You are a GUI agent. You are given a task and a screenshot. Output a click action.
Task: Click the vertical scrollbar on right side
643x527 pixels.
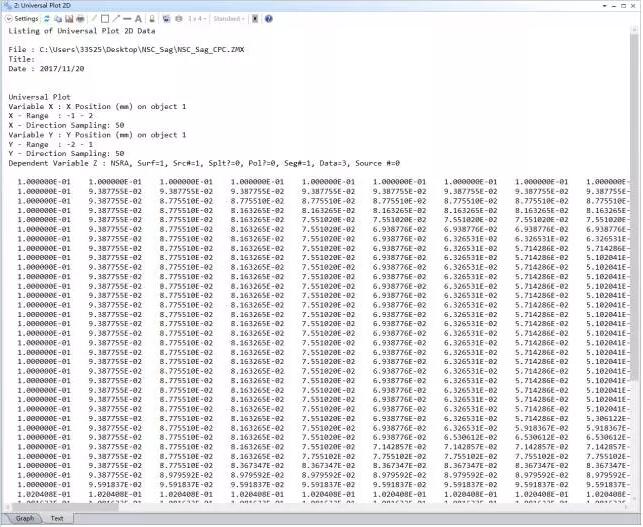tap(636, 250)
